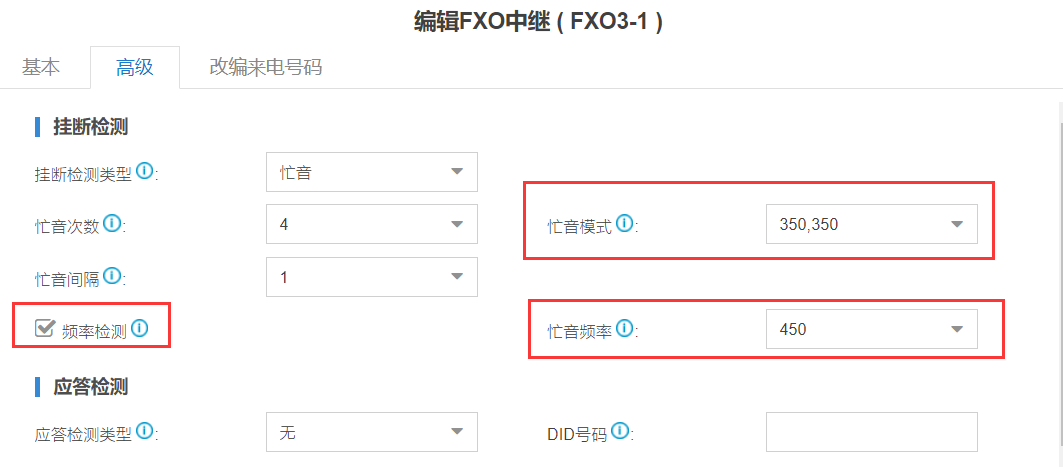Image resolution: width=1063 pixels, height=467 pixels.
Task: Click info icon beside 频率检测
Action: 140,328
